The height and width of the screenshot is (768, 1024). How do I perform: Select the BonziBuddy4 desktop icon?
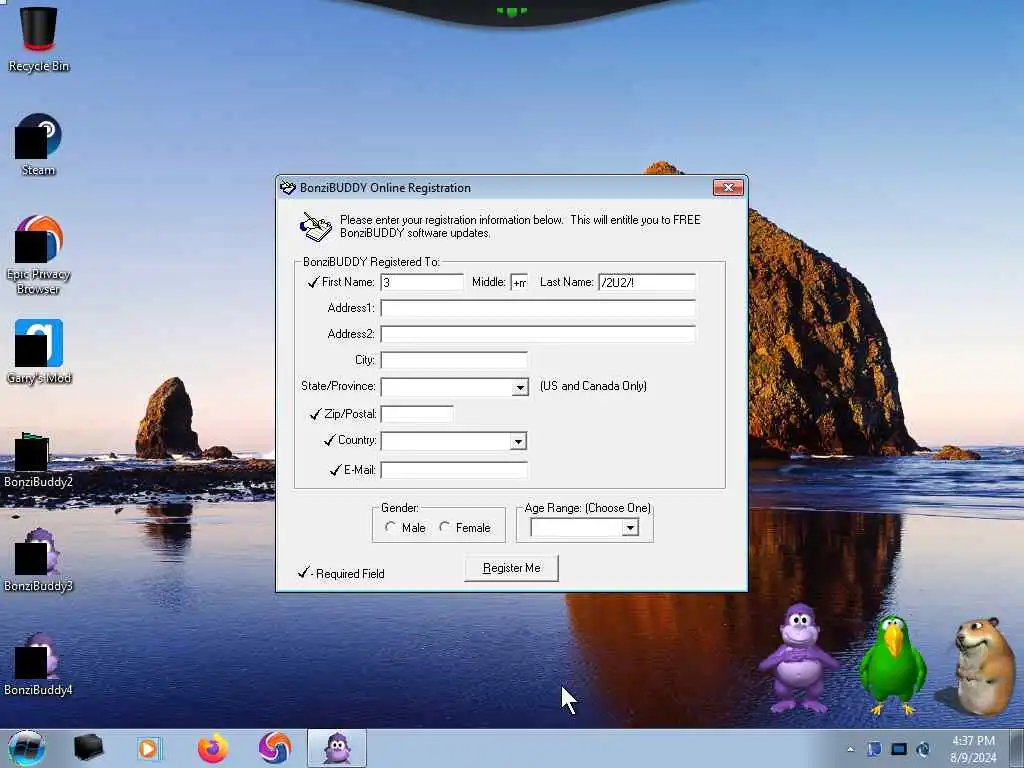[x=38, y=664]
